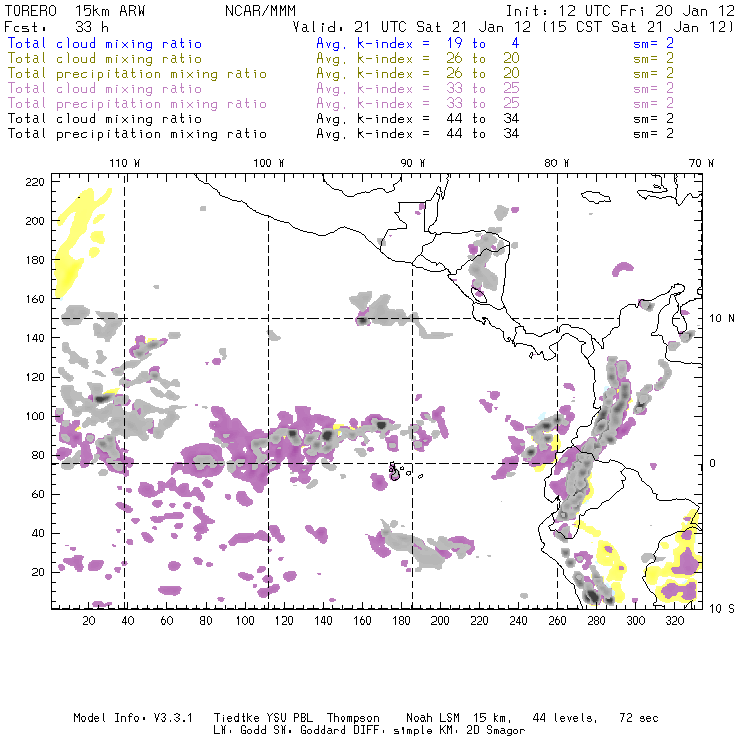Click the '200' tick on the vertical axis

click(35, 221)
